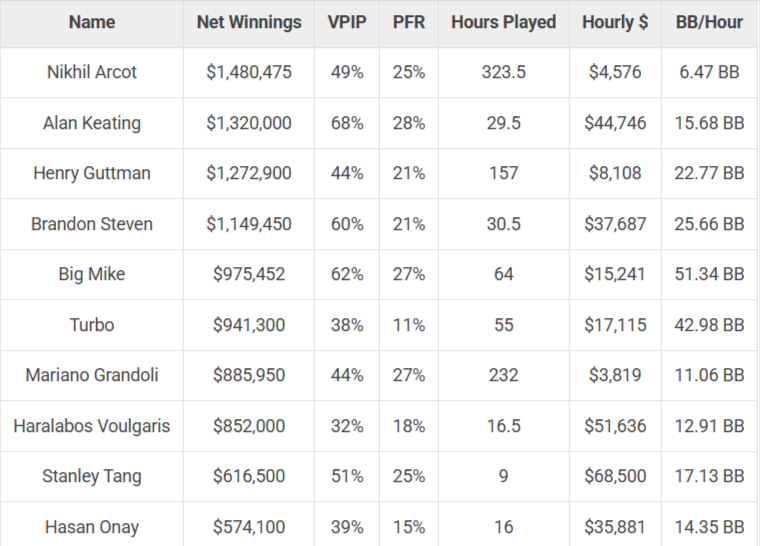
Task: Sort by the BB/Hour column header
Action: pos(709,22)
